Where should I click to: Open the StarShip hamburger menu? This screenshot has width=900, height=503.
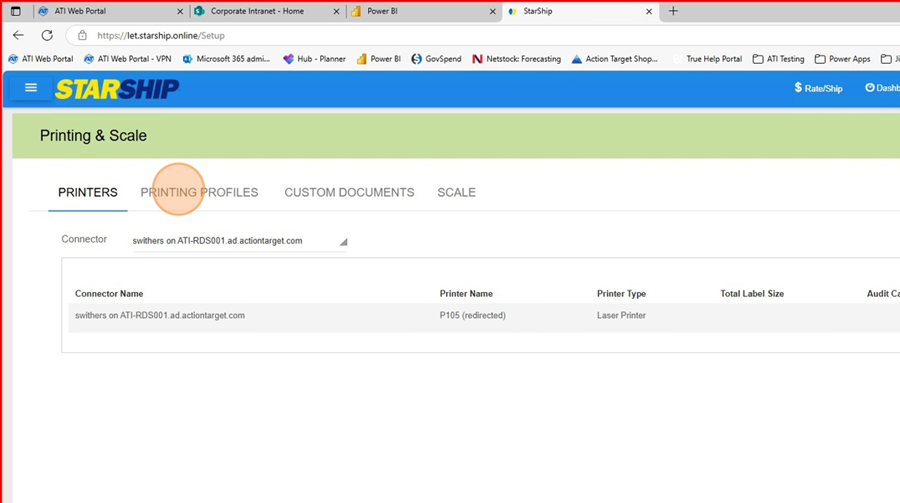pos(31,88)
